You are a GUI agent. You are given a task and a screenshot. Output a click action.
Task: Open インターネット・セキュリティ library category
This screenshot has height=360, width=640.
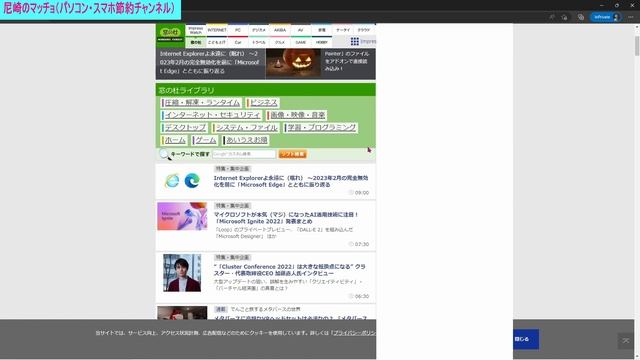212,115
